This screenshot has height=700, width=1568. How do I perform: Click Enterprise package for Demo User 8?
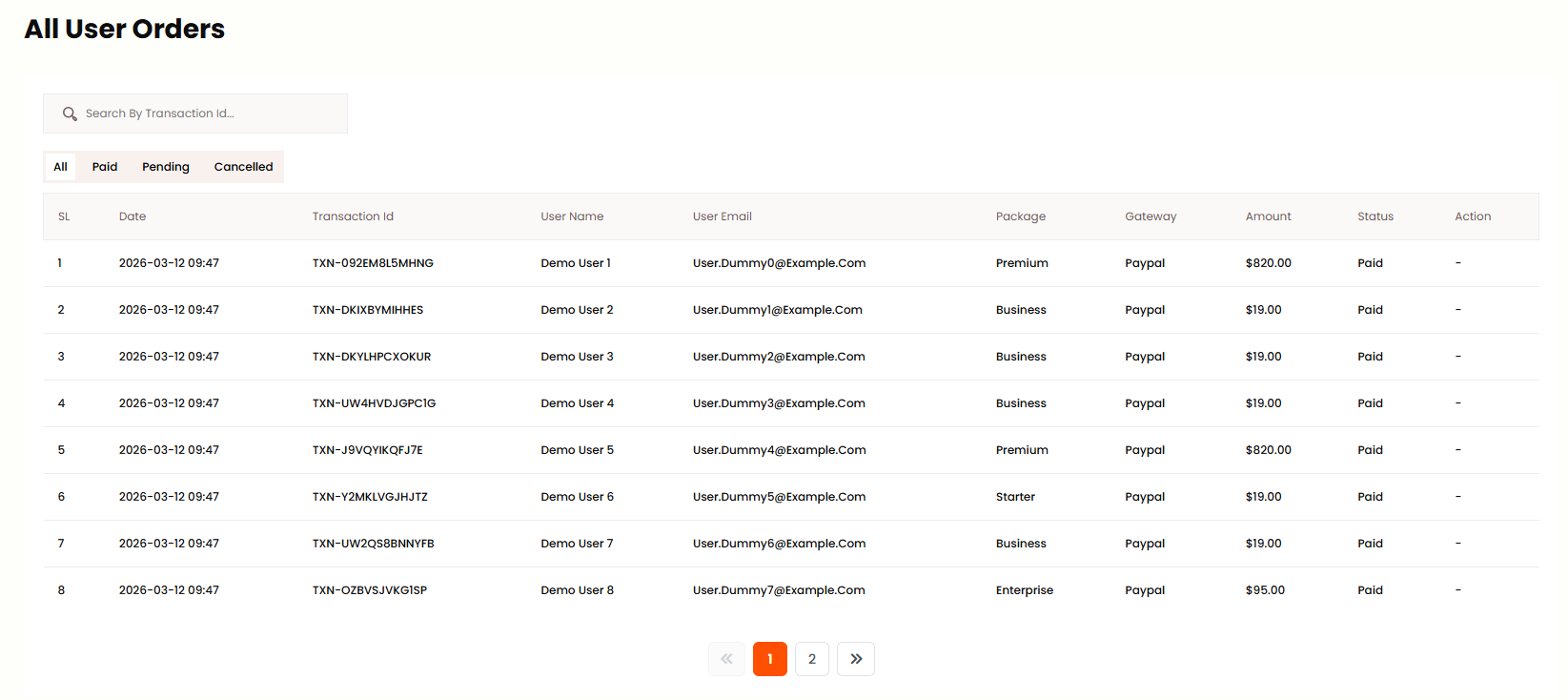pyautogui.click(x=1025, y=590)
